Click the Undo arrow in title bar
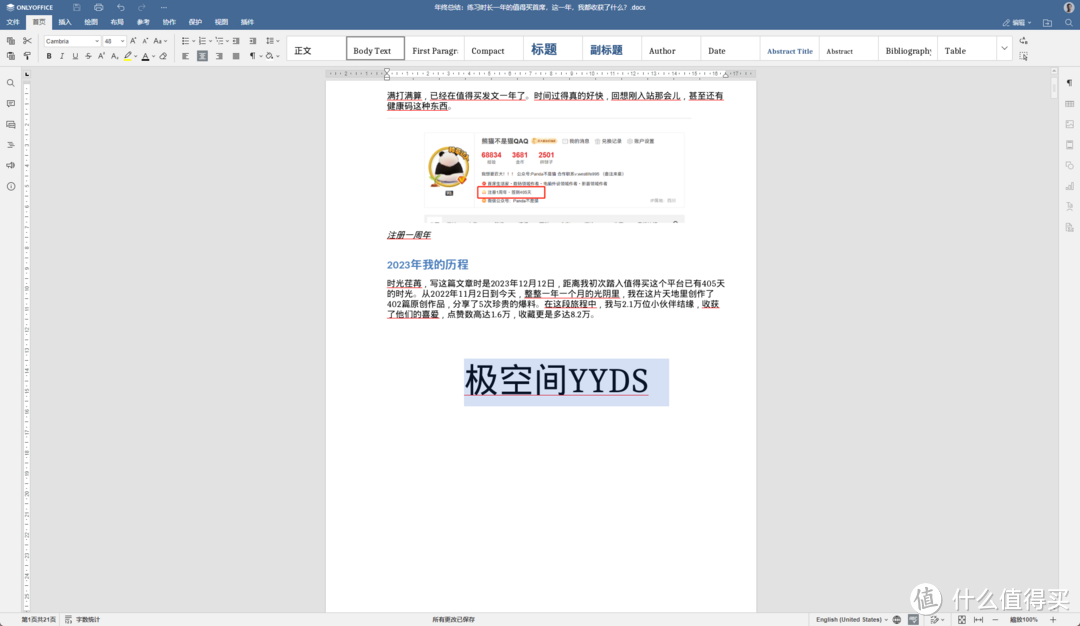 click(x=120, y=7)
